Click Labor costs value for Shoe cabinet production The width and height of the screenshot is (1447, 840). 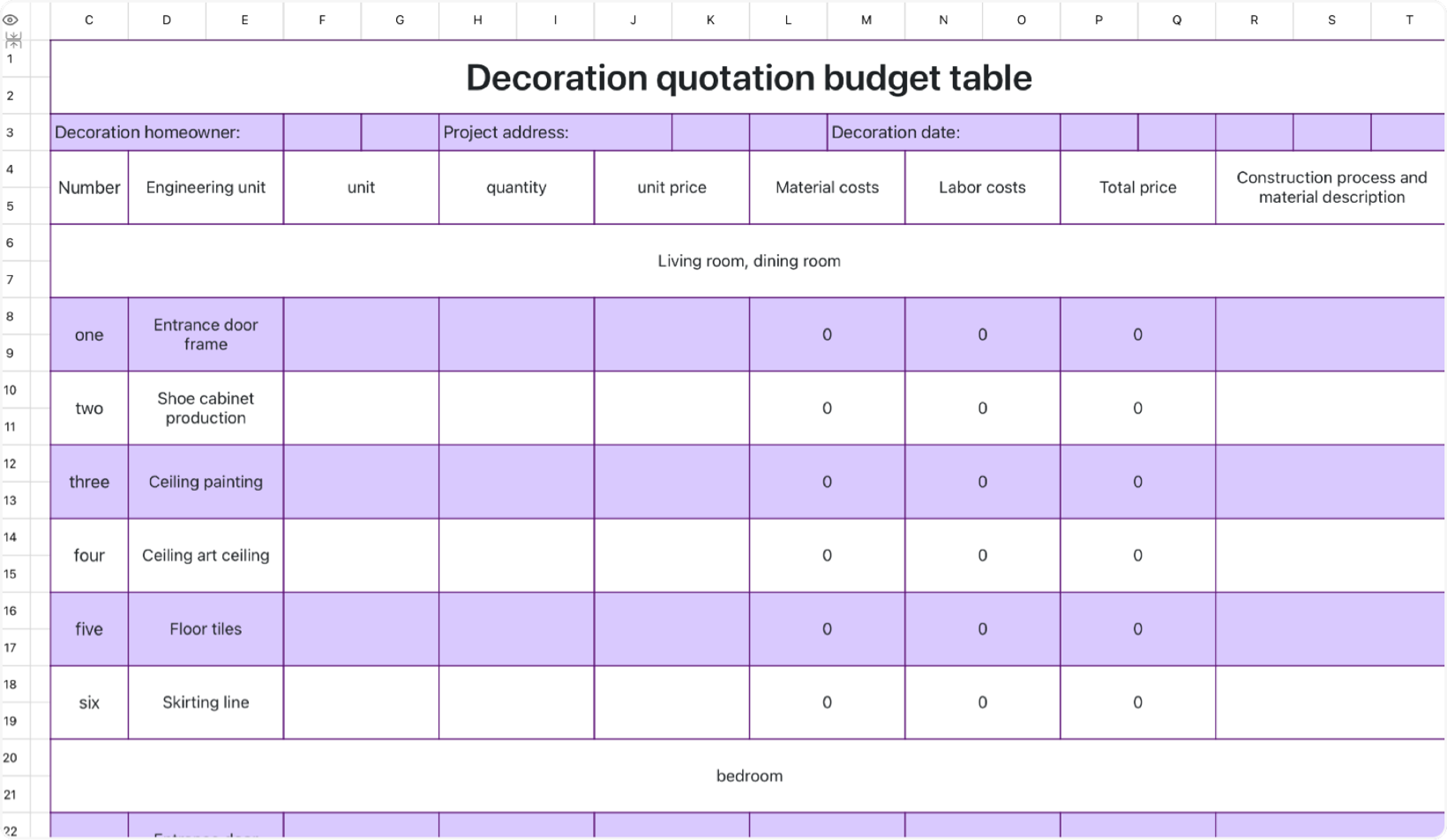coord(982,408)
